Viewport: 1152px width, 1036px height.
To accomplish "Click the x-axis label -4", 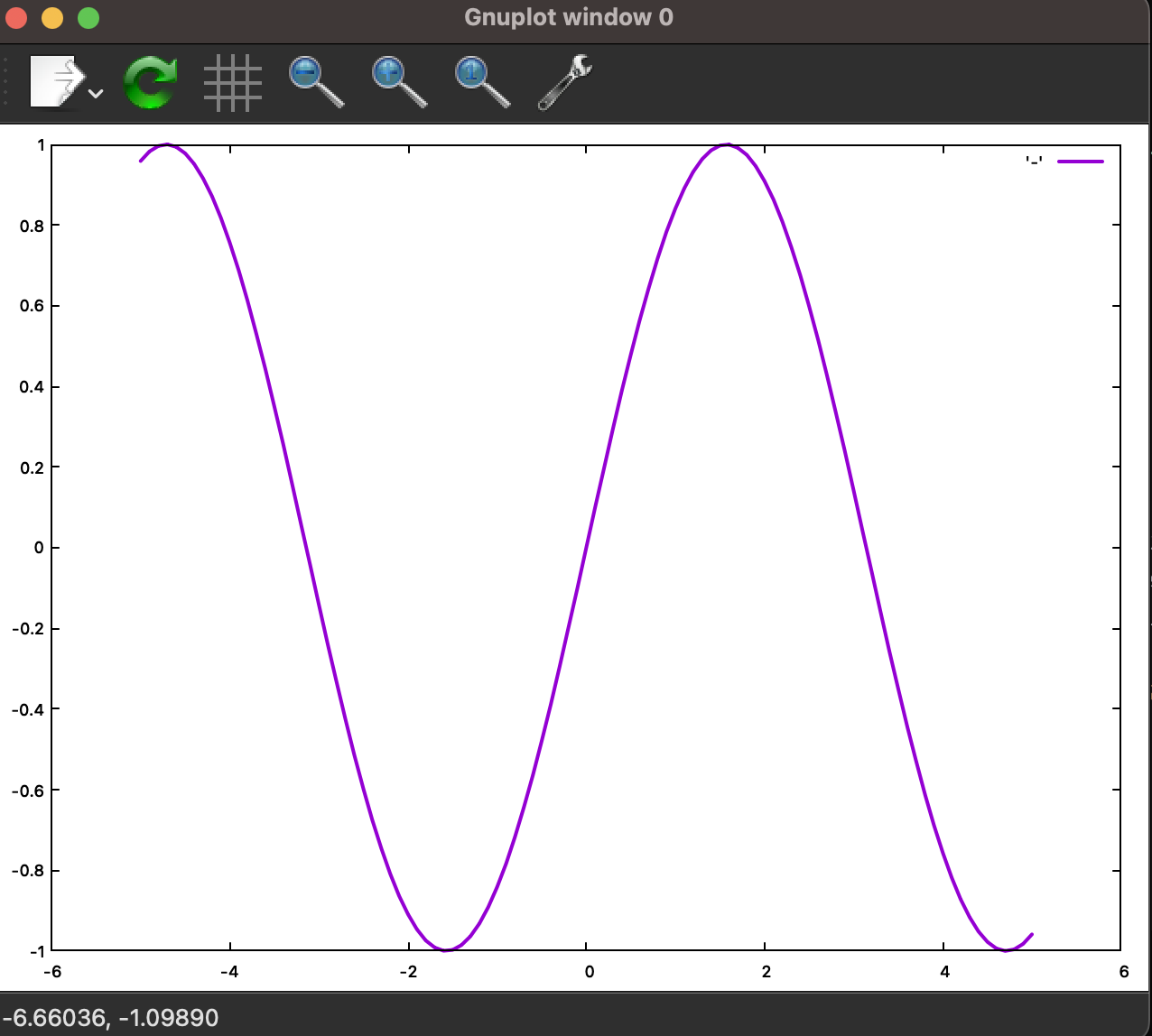I will (229, 971).
